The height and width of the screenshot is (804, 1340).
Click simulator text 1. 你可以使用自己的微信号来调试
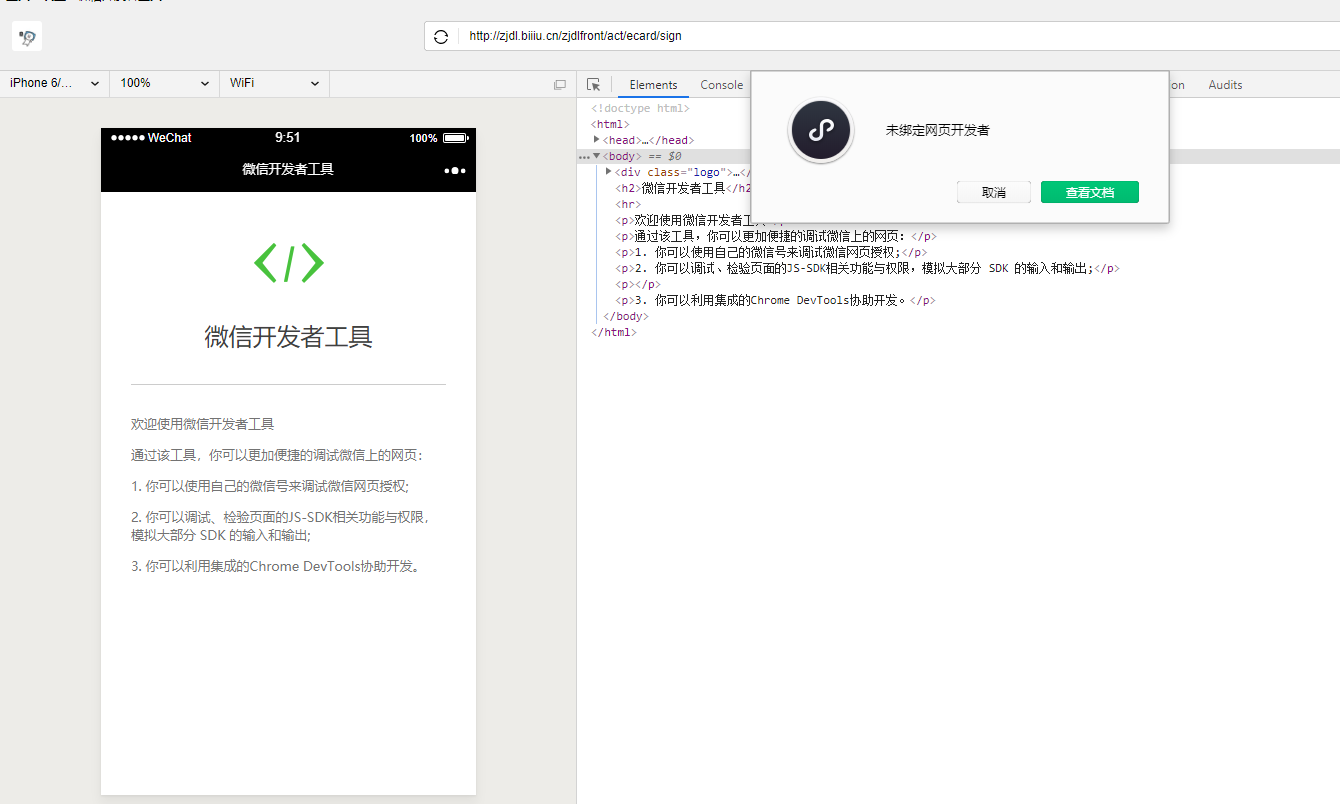pyautogui.click(x=270, y=486)
